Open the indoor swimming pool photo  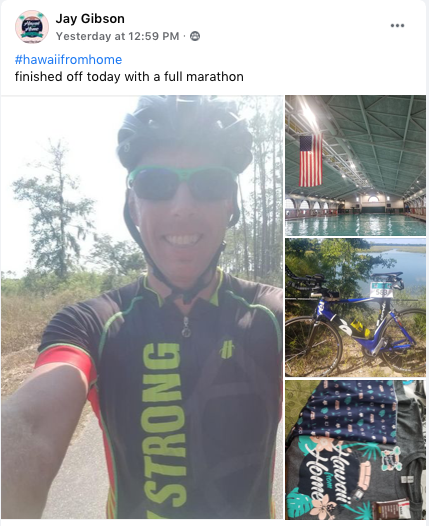(356, 165)
